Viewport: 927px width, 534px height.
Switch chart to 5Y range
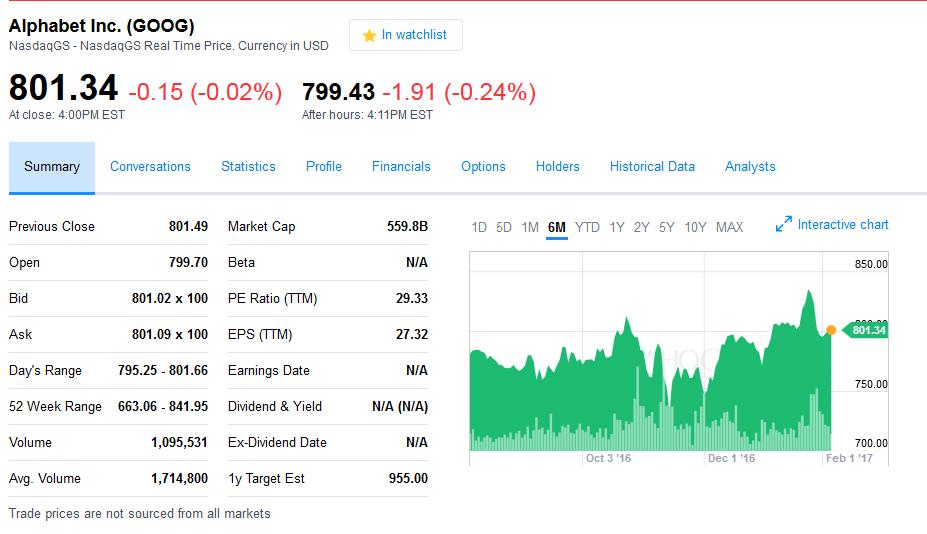coord(666,227)
